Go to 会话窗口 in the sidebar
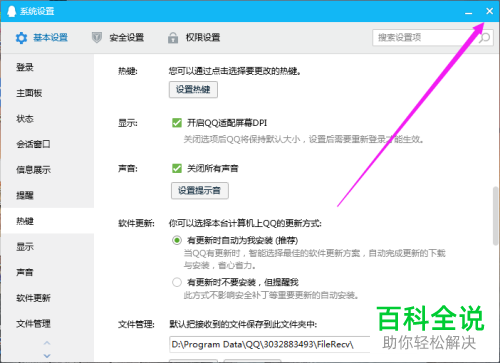This screenshot has width=500, height=363. tap(48, 144)
